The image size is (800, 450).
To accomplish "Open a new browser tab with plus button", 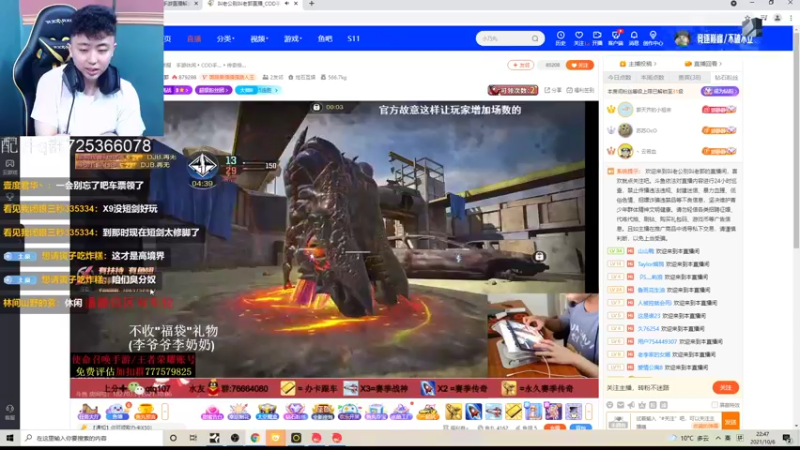I will (311, 4).
